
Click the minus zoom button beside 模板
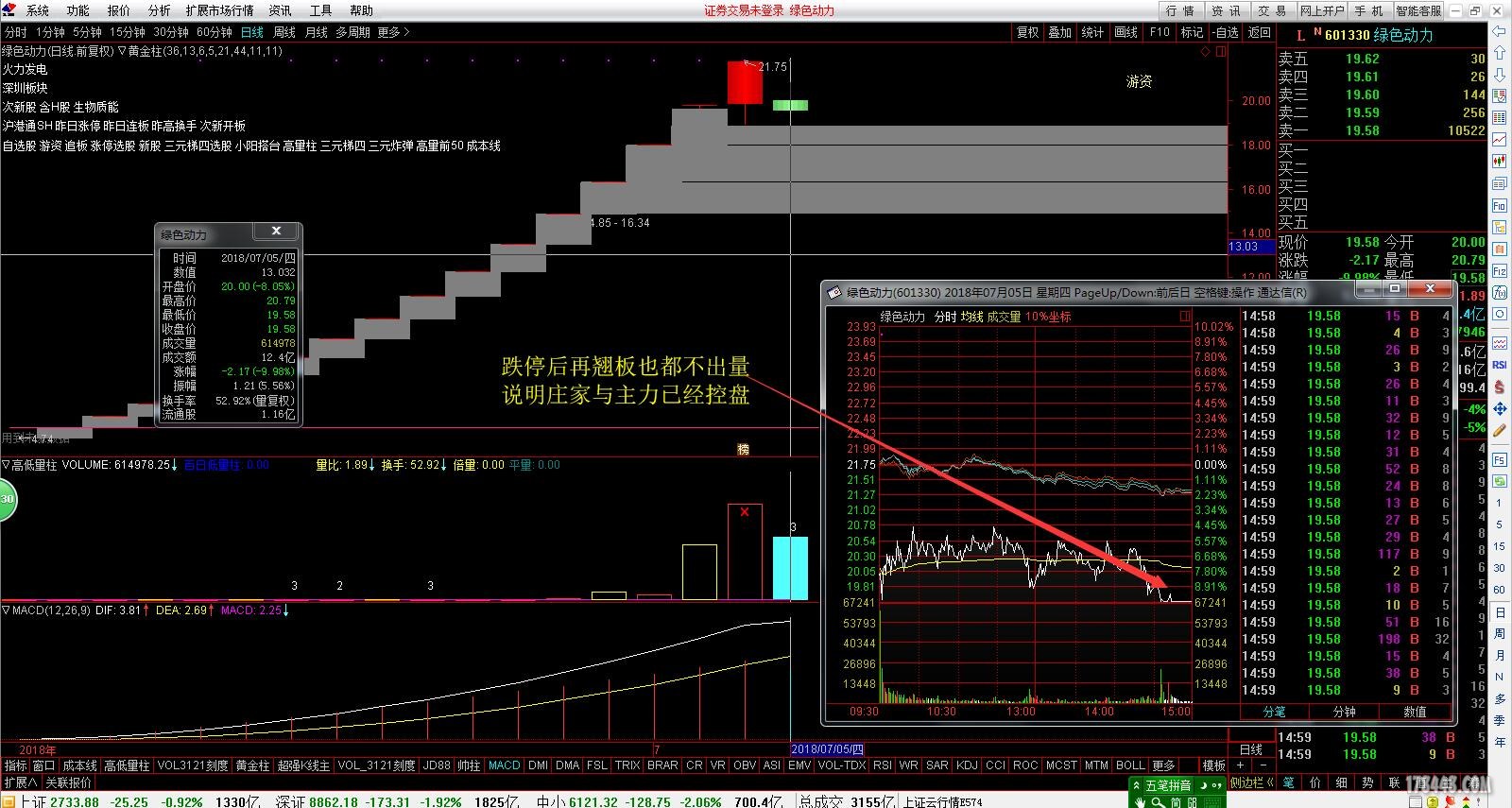pyautogui.click(x=1263, y=765)
